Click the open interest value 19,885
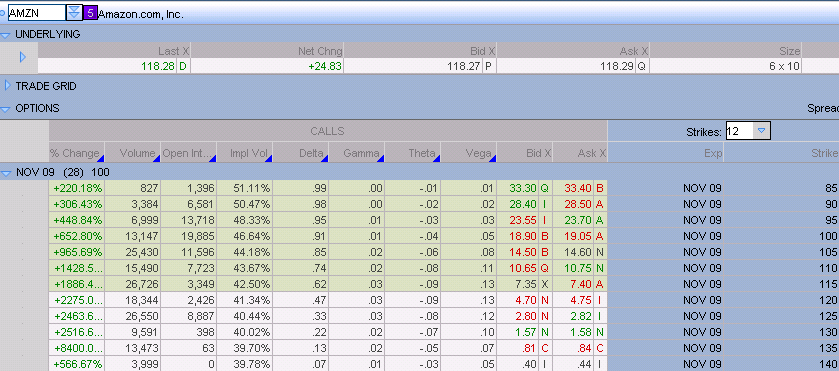Image resolution: width=839 pixels, height=371 pixels. tap(197, 236)
